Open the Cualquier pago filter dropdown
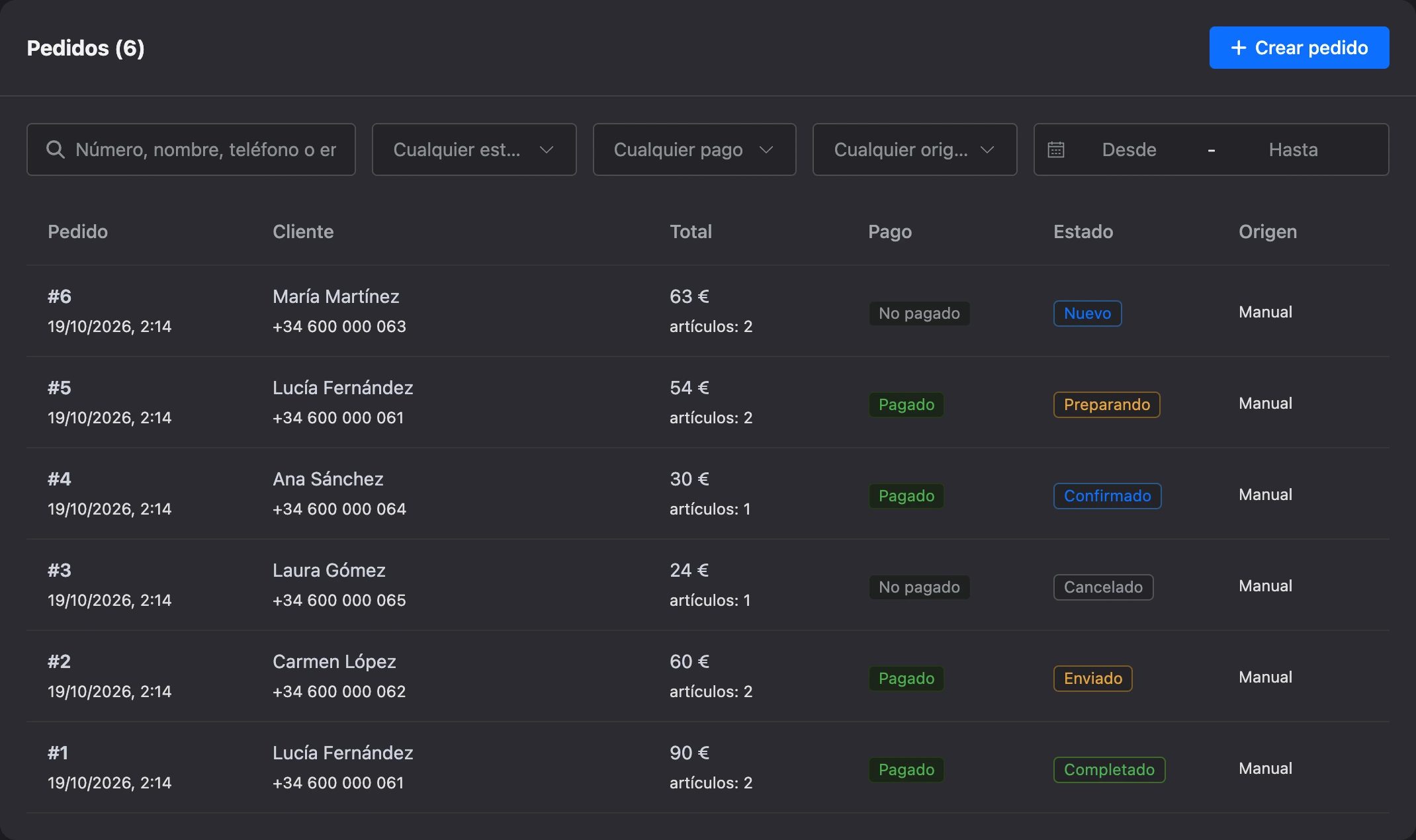This screenshot has height=840, width=1416. 694,149
